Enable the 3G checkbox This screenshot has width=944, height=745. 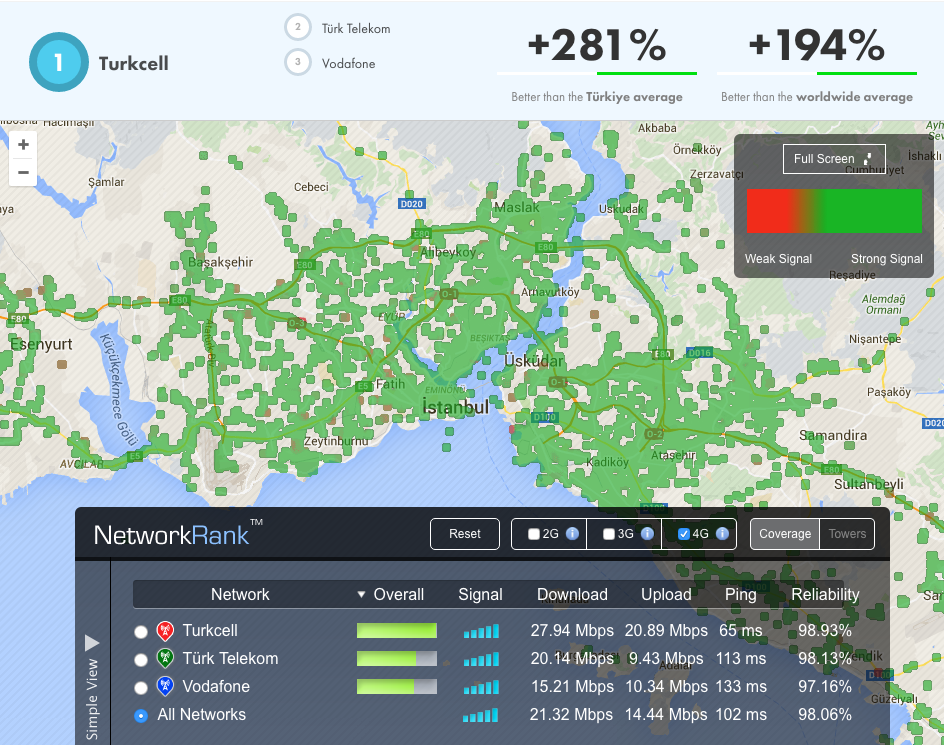[609, 534]
